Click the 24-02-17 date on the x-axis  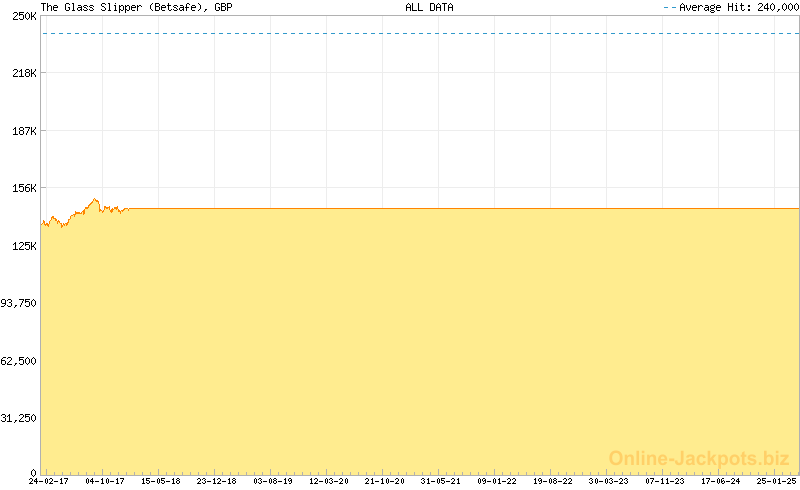[x=49, y=481]
